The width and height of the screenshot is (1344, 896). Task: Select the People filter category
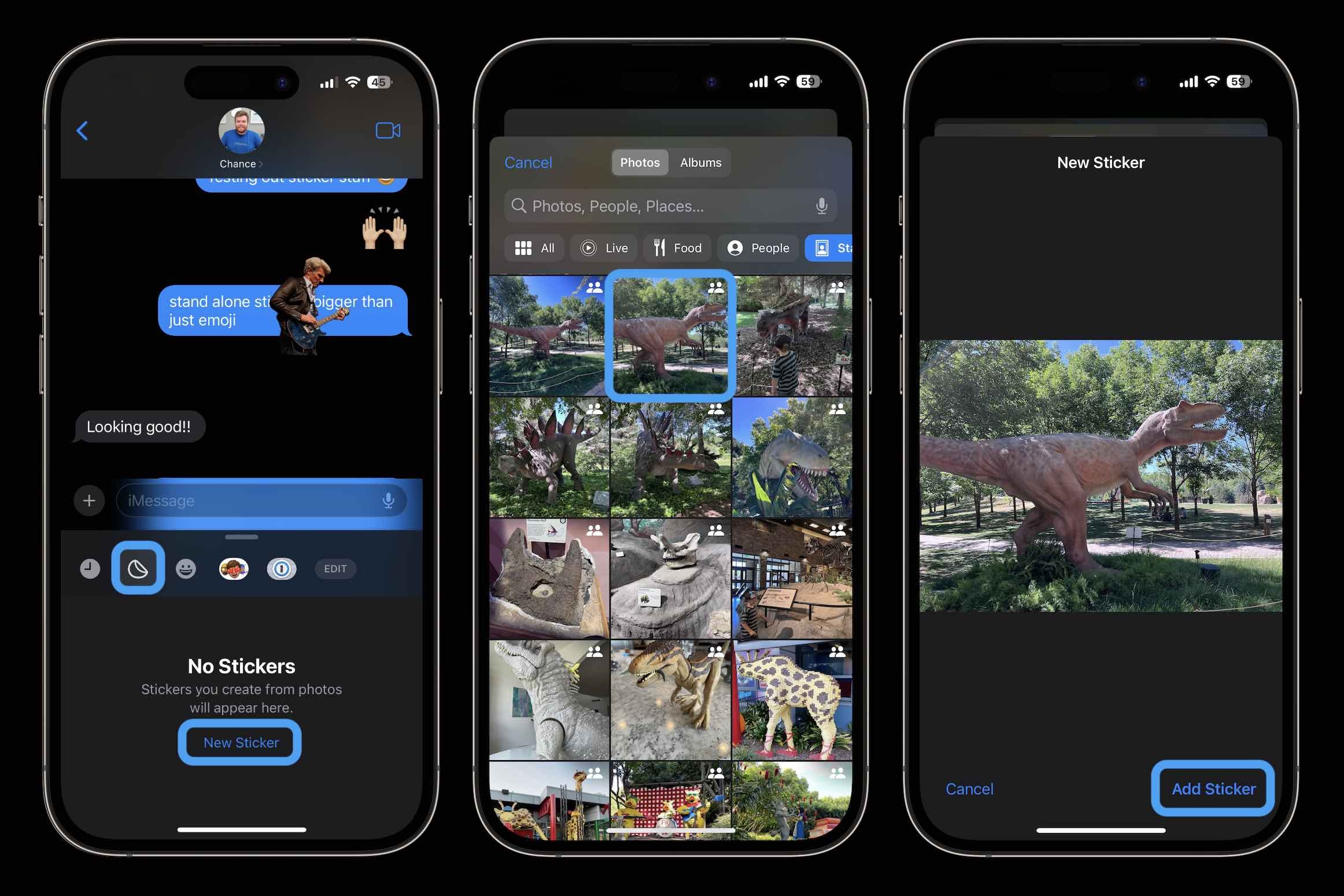[x=758, y=247]
